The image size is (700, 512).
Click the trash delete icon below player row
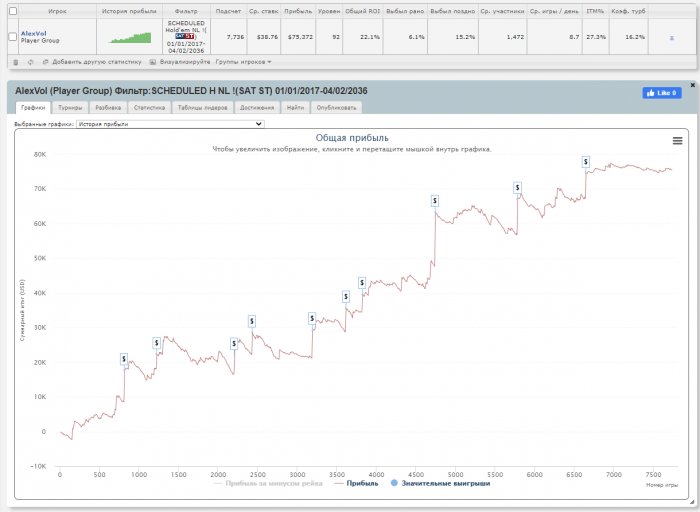pos(13,62)
